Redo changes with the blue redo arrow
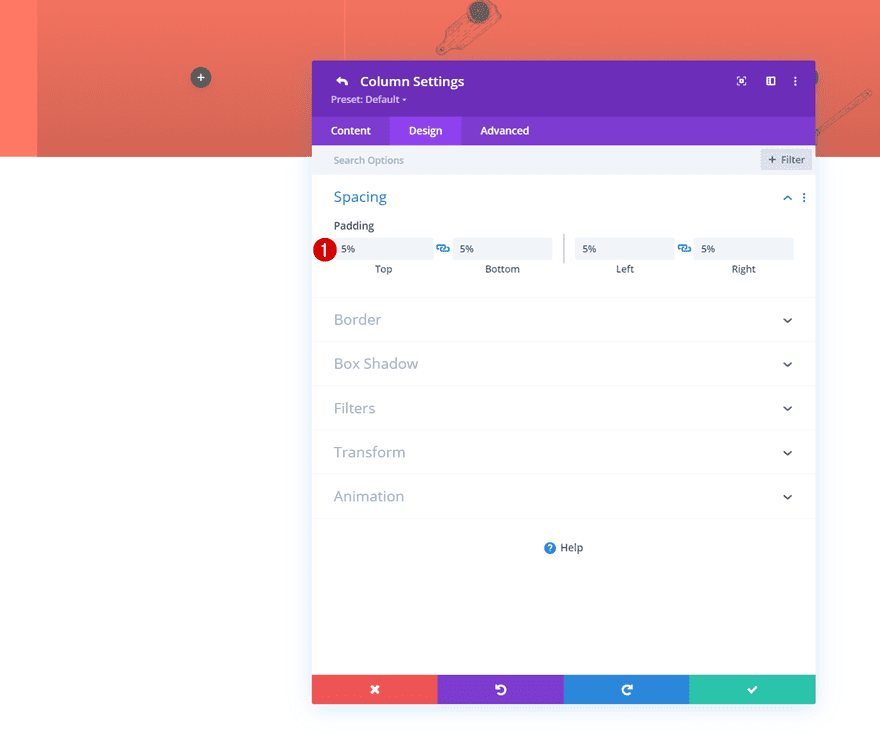 (626, 689)
